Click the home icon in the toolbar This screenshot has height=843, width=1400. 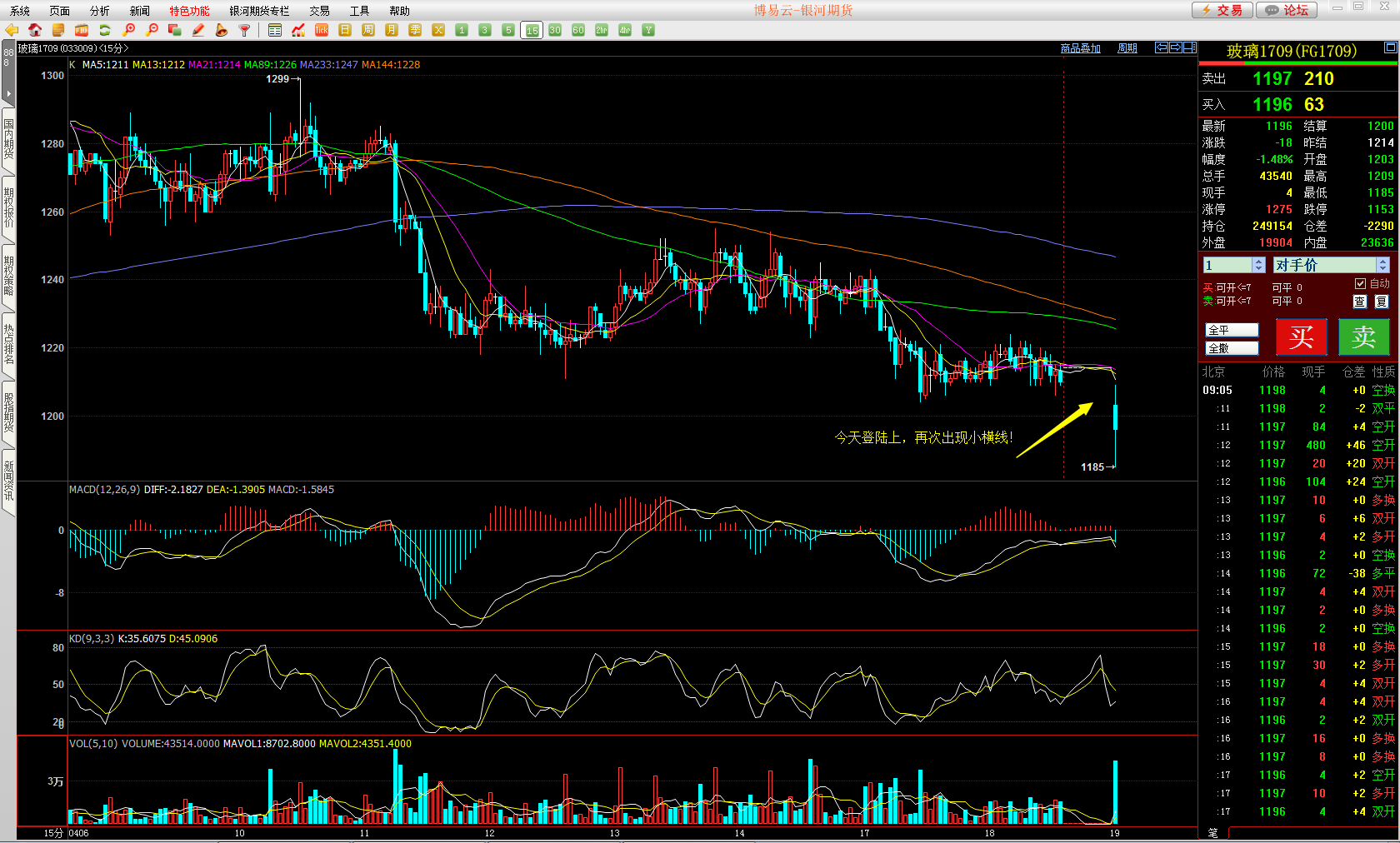coord(35,30)
